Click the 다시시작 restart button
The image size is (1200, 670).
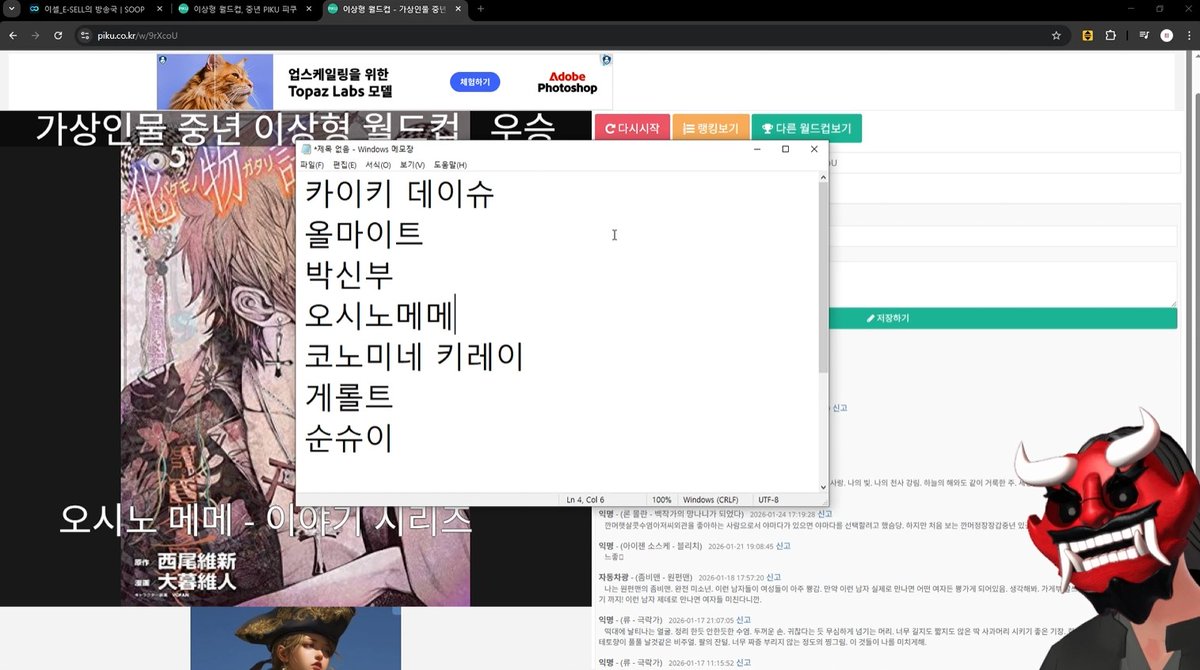coord(632,128)
